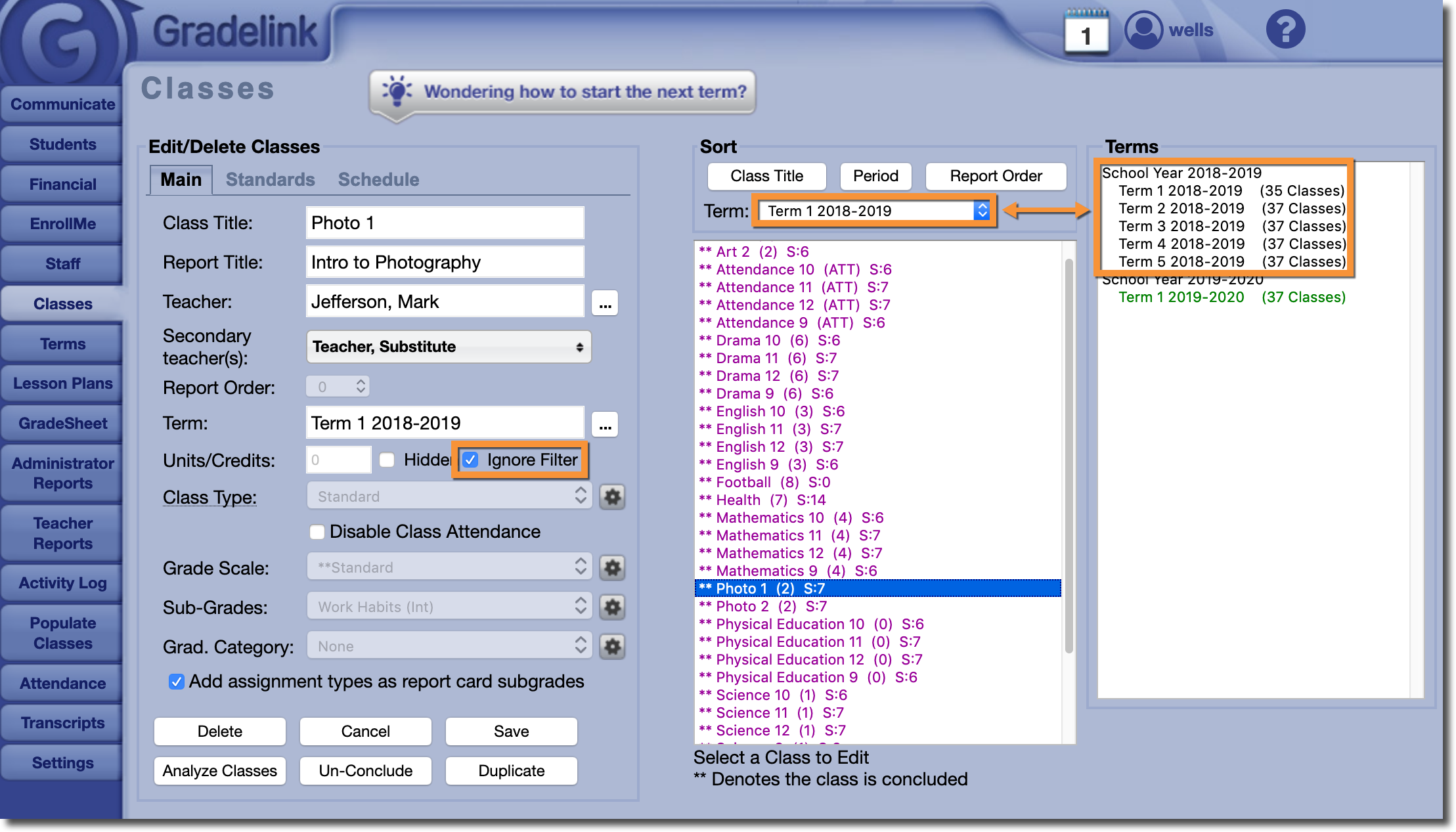Toggle Add assignment types as subgrades checkbox
Image resolution: width=1456 pixels, height=832 pixels.
176,682
